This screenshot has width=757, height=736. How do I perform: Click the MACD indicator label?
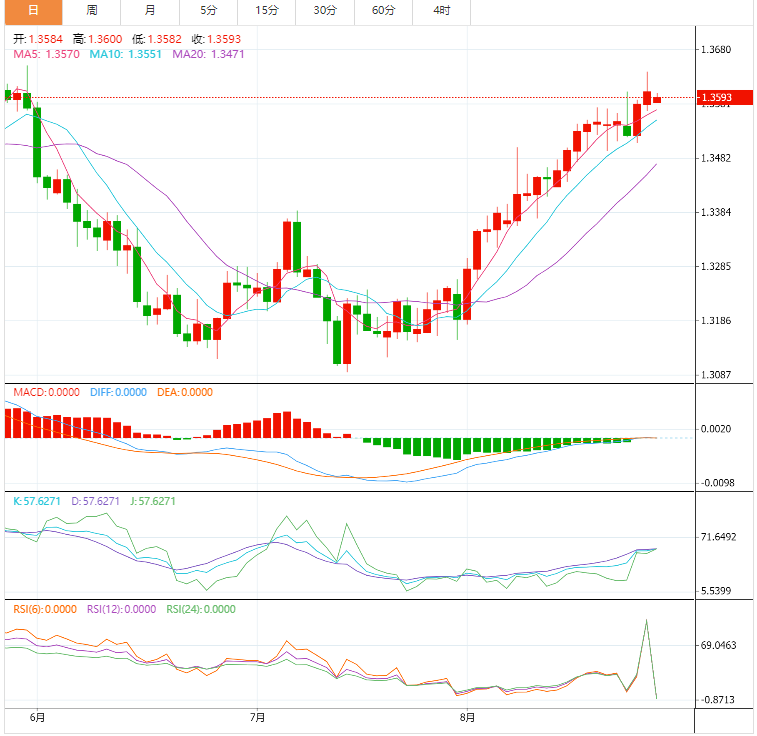(x=44, y=393)
